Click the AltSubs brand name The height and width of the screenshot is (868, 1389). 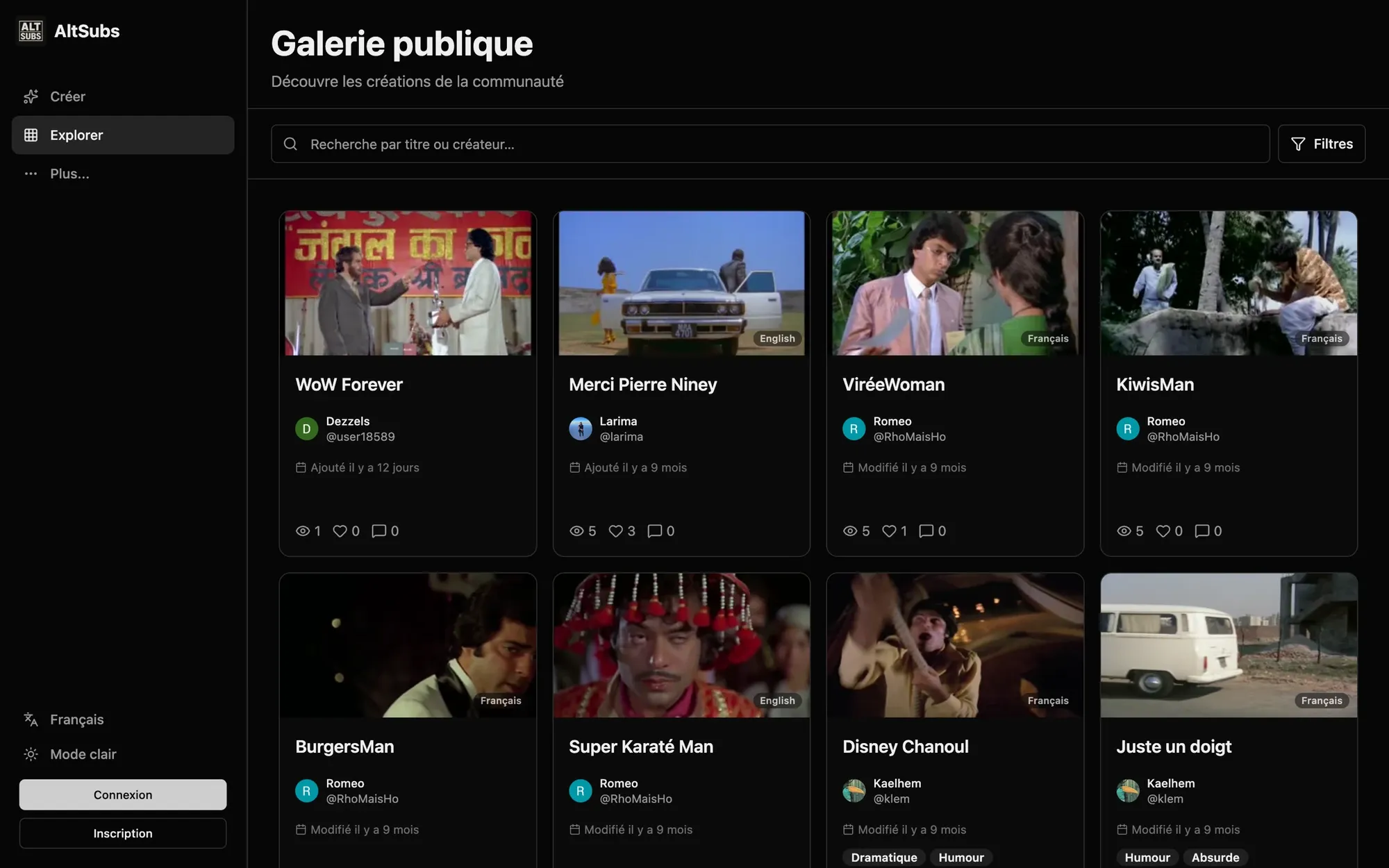point(87,31)
